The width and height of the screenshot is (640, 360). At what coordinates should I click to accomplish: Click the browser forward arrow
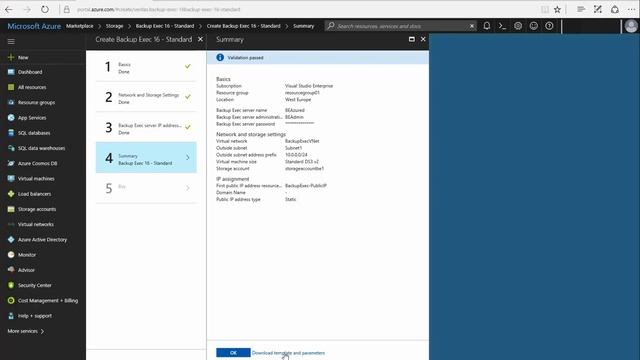point(27,9)
